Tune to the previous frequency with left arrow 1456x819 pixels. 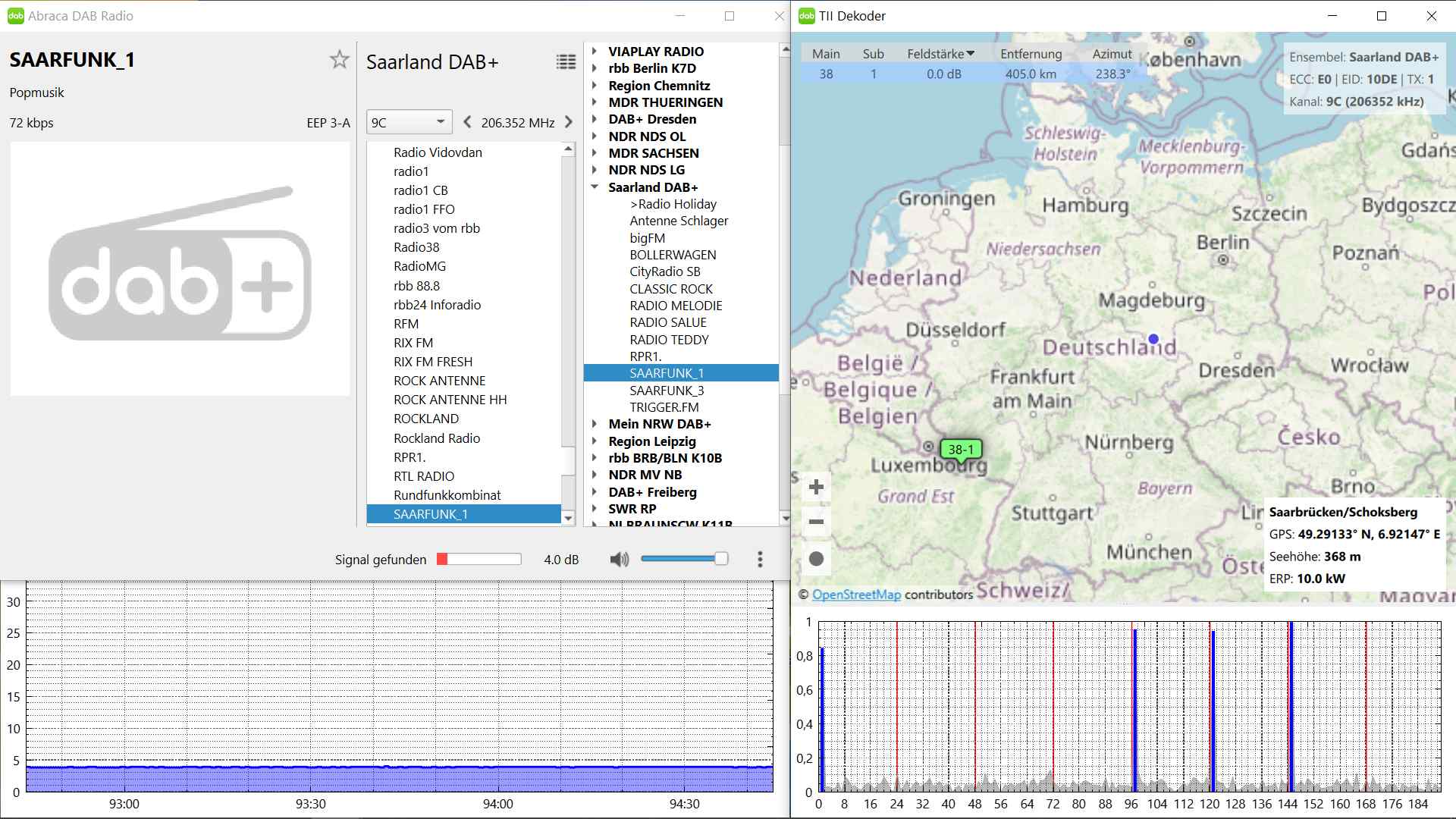[467, 122]
